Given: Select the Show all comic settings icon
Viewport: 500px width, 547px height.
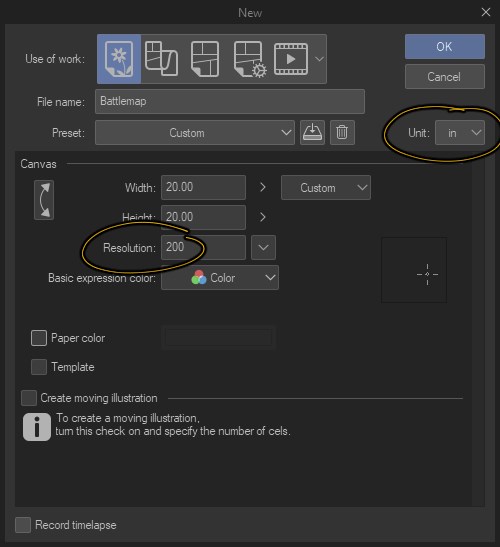Looking at the screenshot, I should pos(249,59).
